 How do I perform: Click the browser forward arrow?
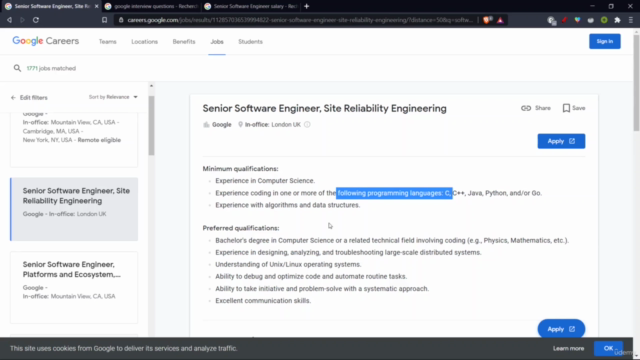[22, 20]
